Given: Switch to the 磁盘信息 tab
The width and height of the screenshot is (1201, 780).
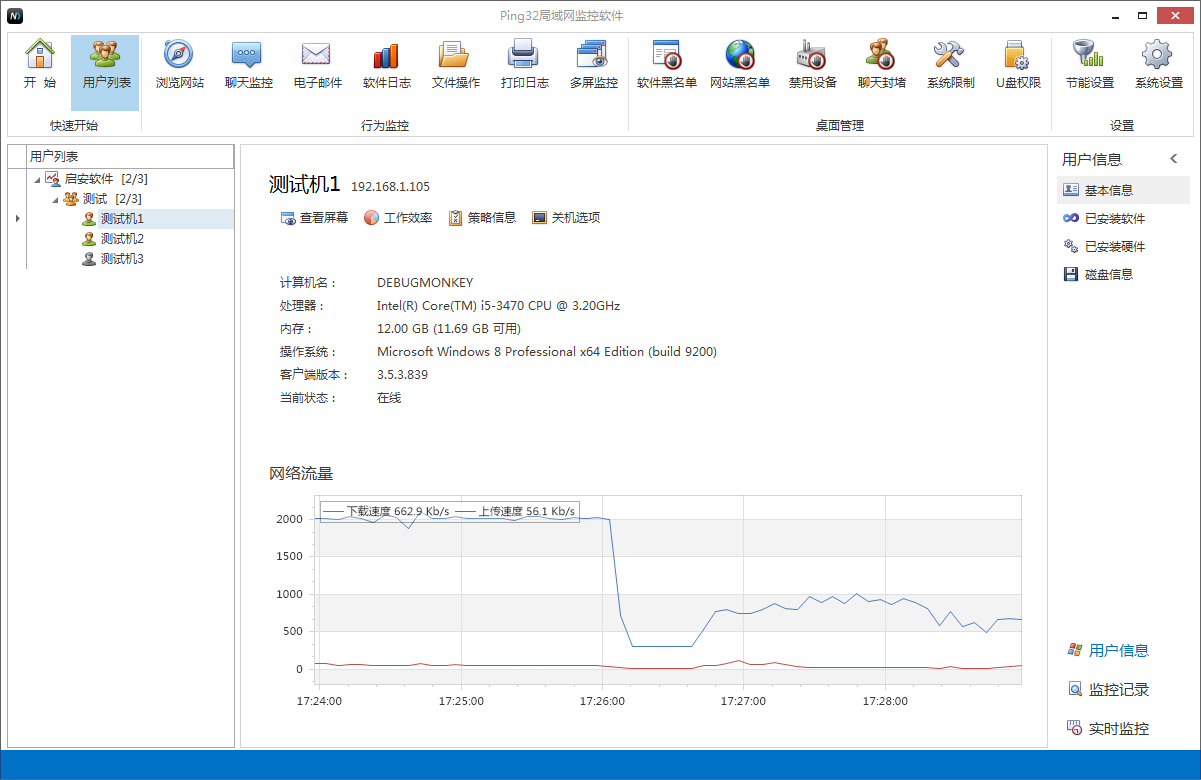Looking at the screenshot, I should [x=1113, y=274].
